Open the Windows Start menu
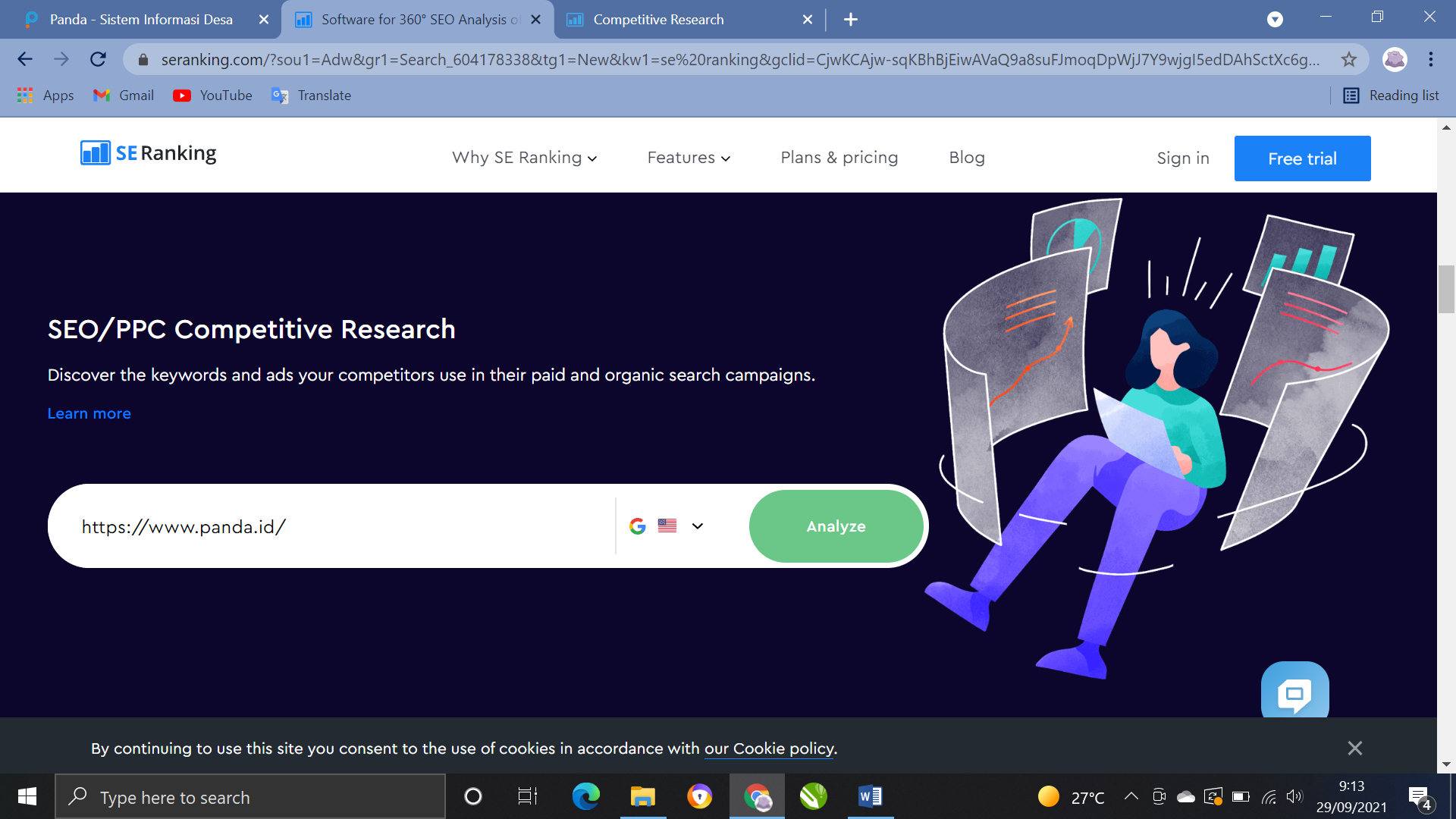Viewport: 1456px width, 819px height. 27,797
